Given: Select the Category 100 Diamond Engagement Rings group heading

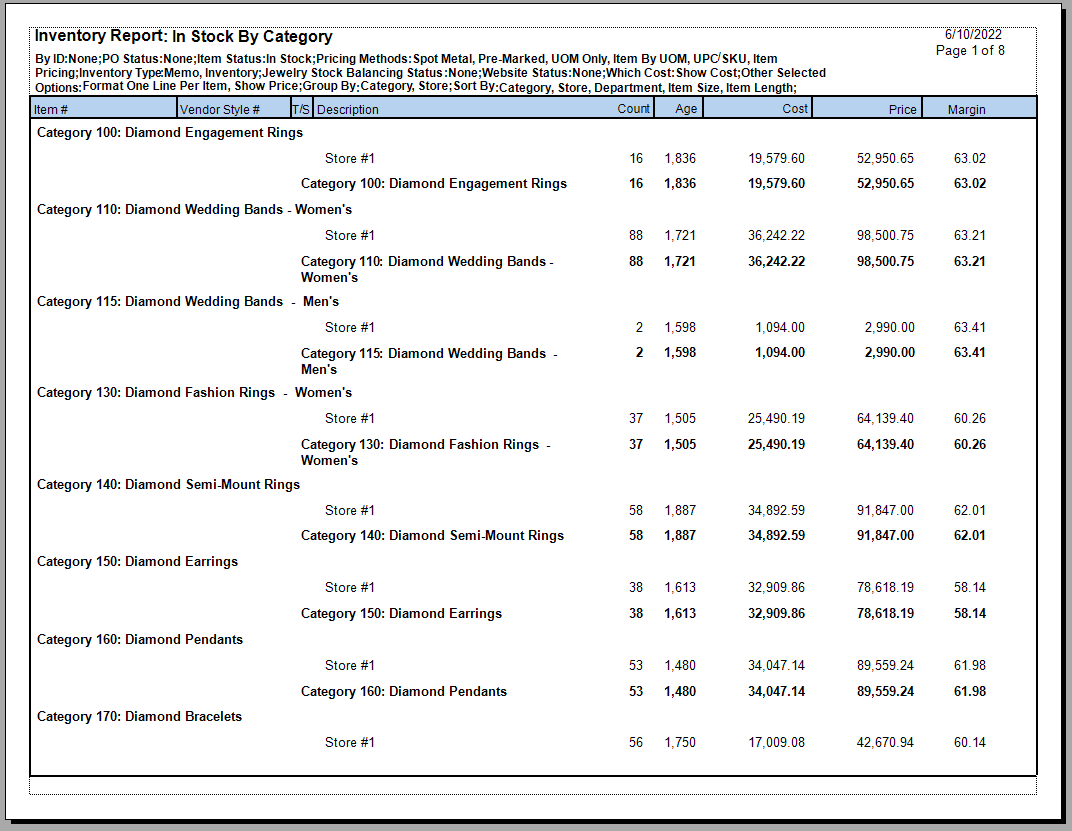Looking at the screenshot, I should (170, 132).
